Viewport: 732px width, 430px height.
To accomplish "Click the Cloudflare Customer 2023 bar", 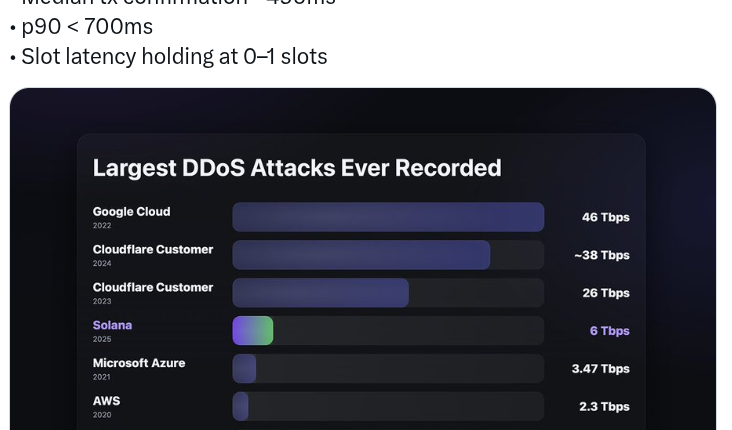I will [x=320, y=293].
